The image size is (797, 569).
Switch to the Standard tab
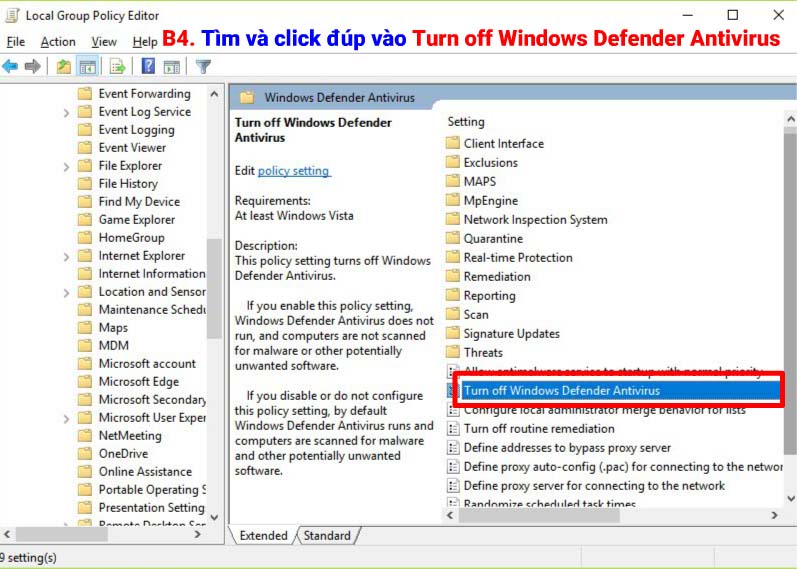pos(327,535)
